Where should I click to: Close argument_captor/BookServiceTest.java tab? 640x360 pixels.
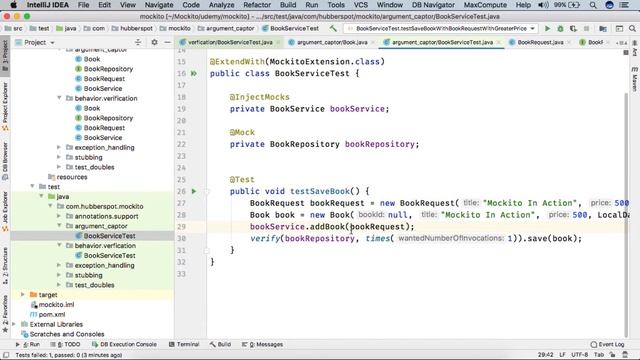(498, 42)
